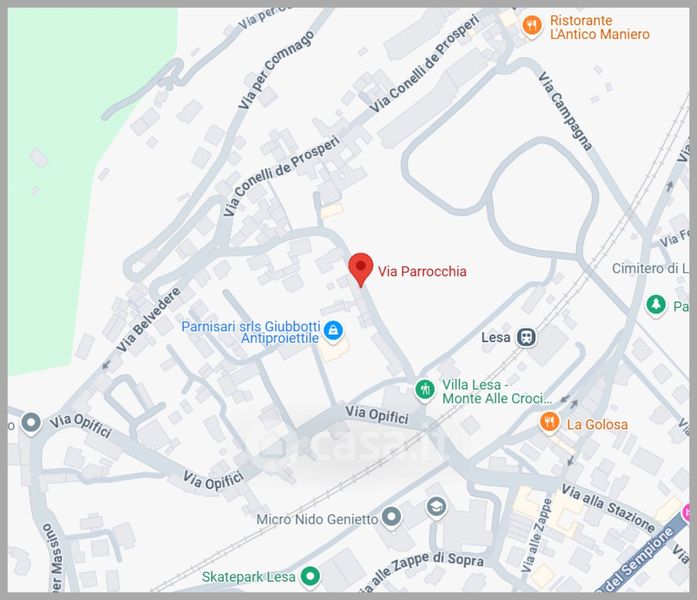The height and width of the screenshot is (600, 697).
Task: Click gray marker on left Via Opifici
Action: 31,422
